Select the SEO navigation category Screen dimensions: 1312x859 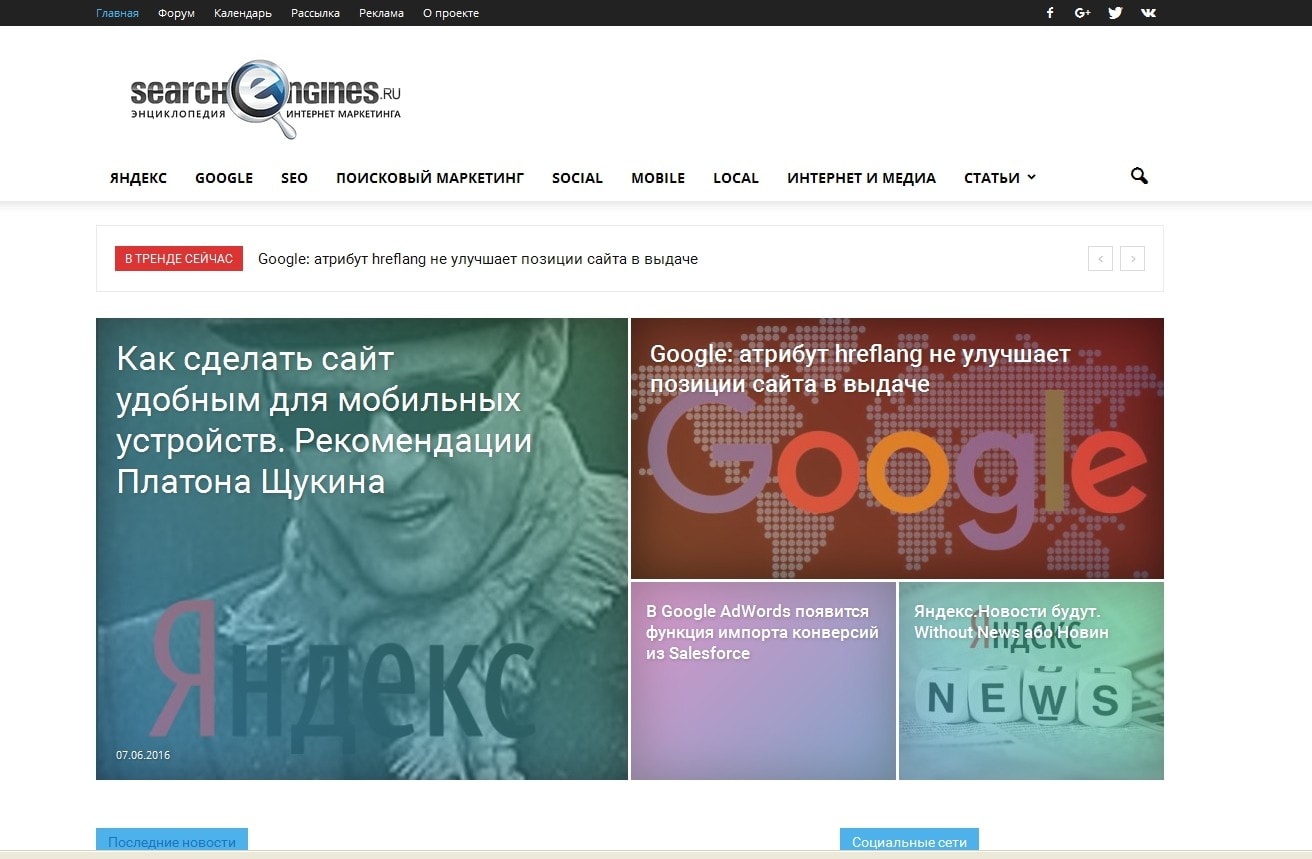click(294, 178)
